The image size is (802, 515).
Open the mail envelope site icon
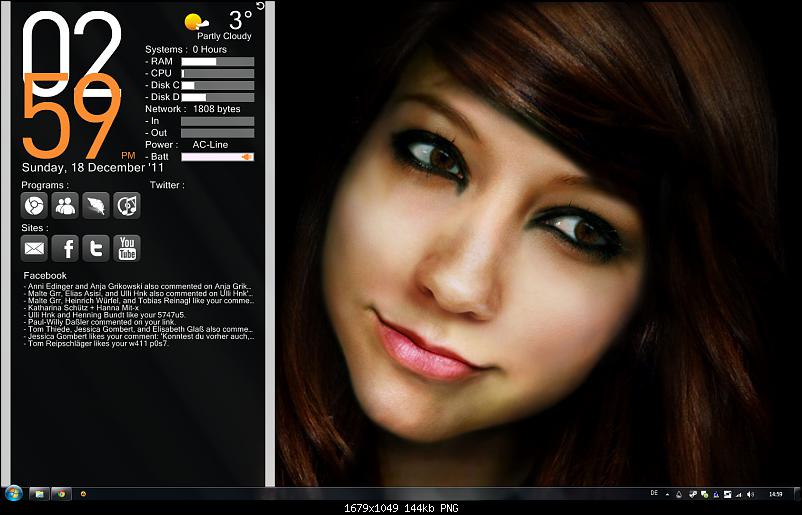[x=34, y=248]
